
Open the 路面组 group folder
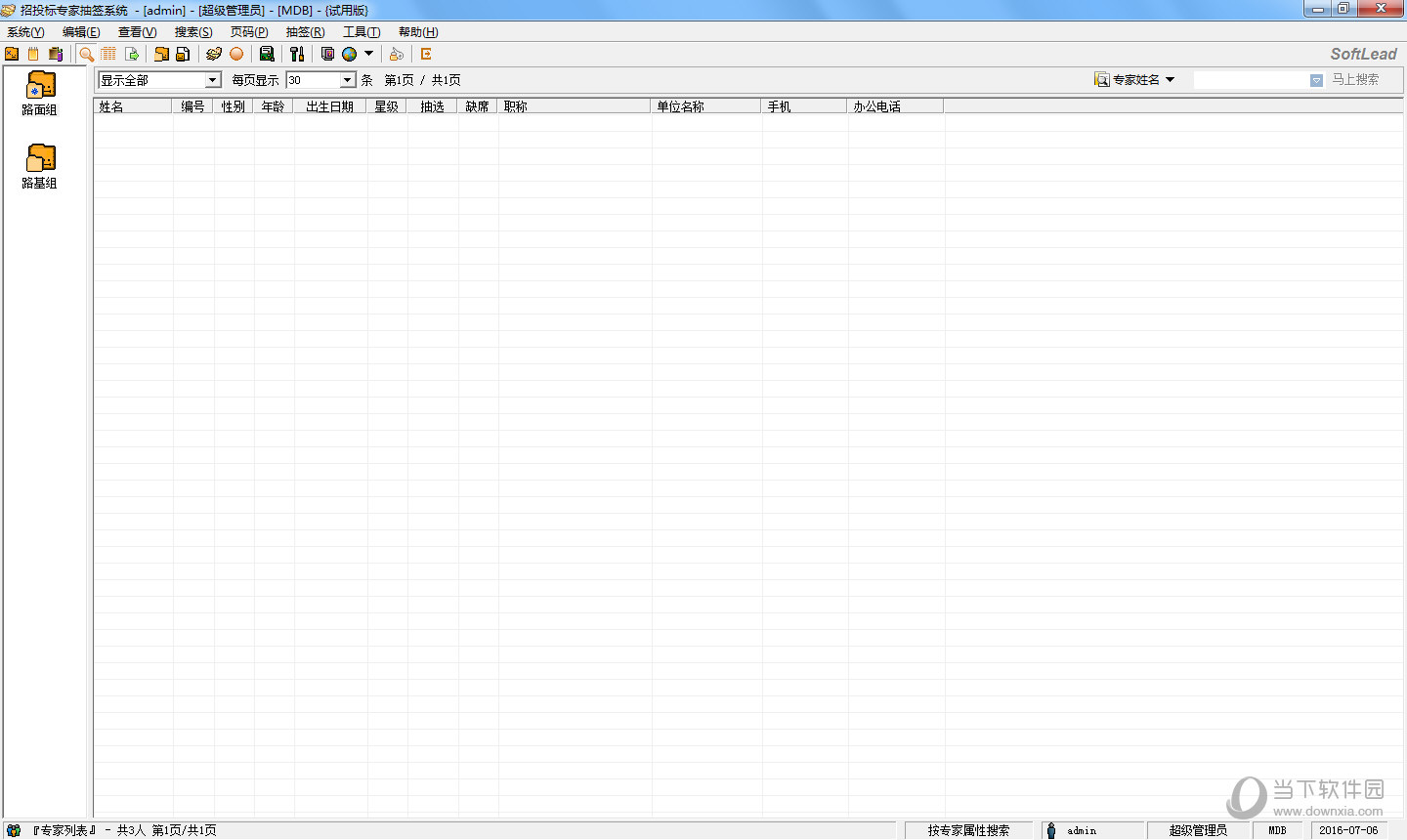coord(40,93)
